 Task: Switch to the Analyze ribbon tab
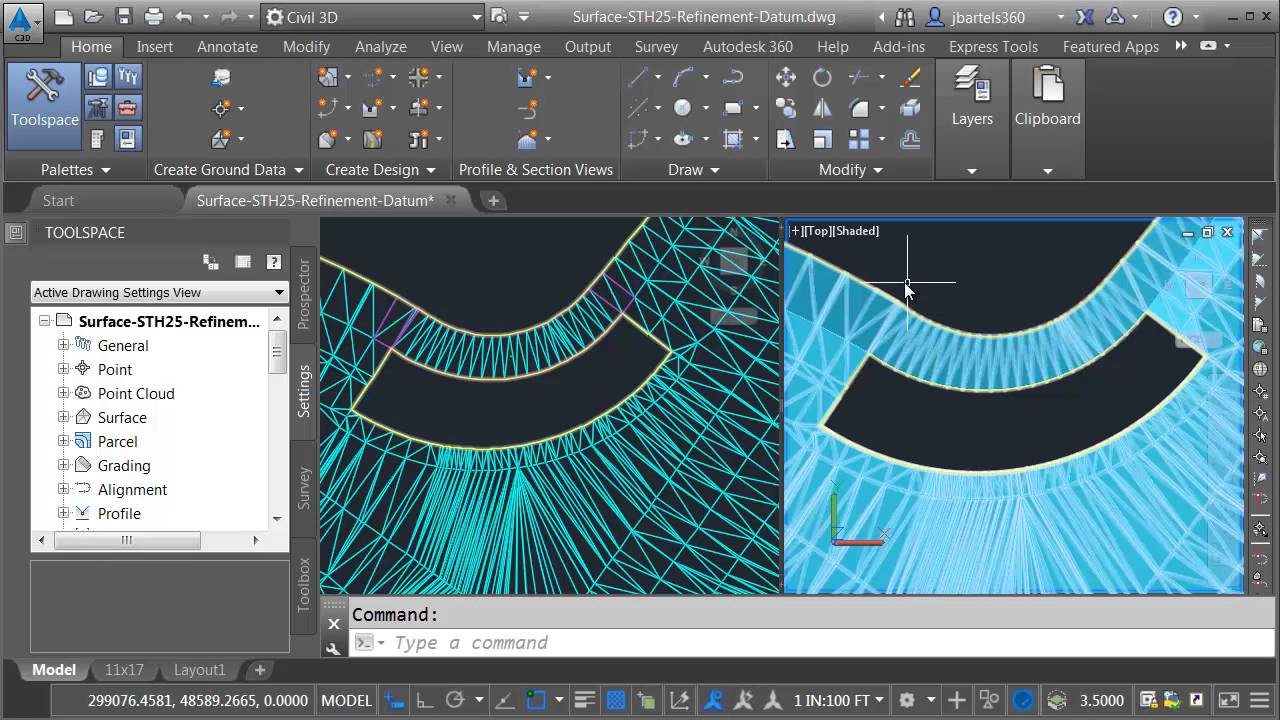[381, 46]
